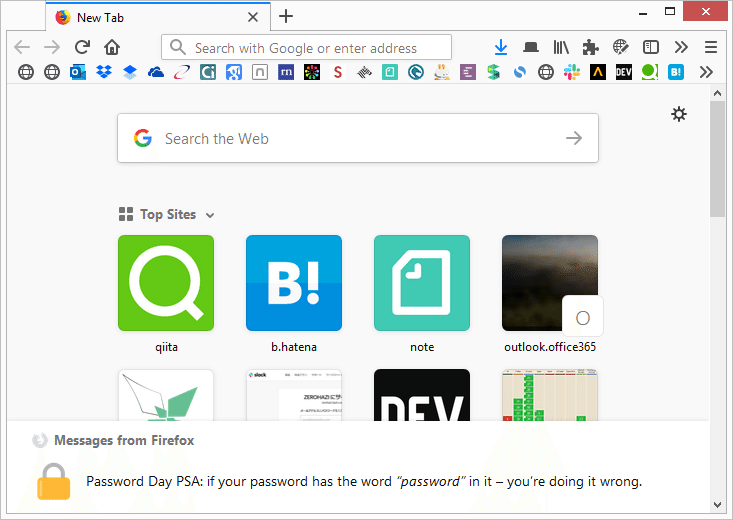The image size is (733, 520).
Task: Open the blue Simplenote bookmark
Action: click(x=519, y=72)
